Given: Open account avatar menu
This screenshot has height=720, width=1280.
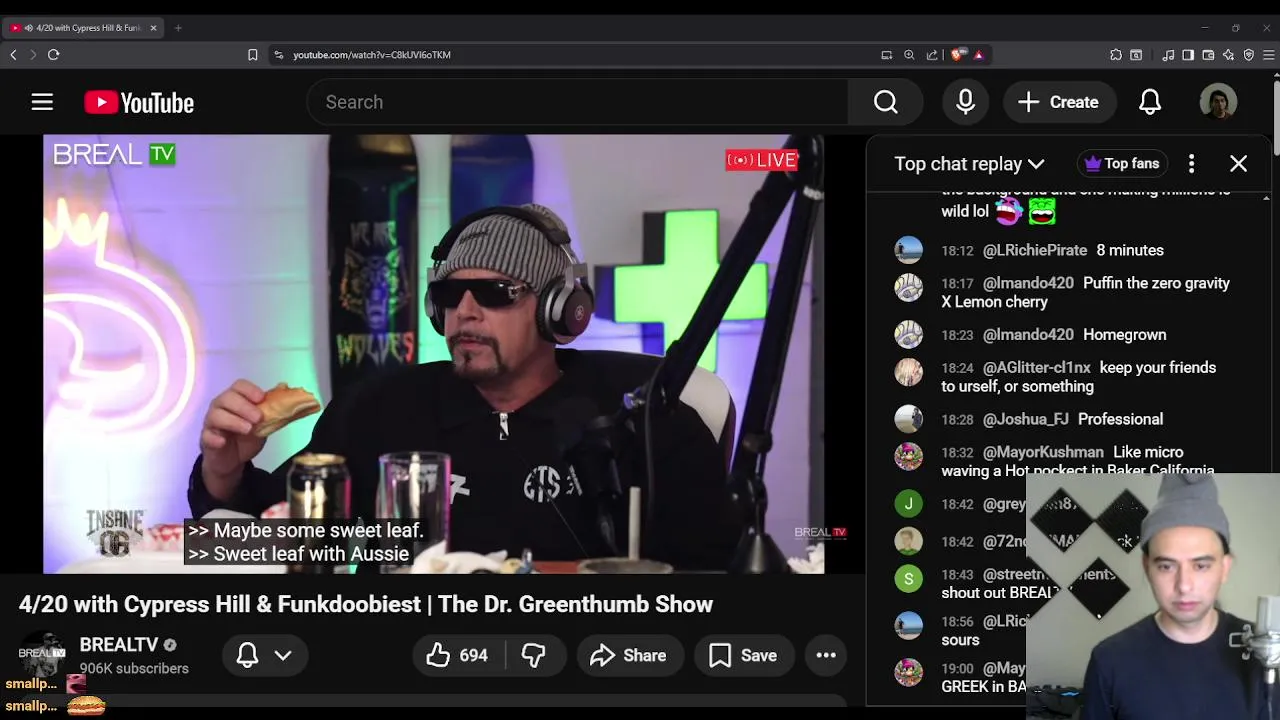Looking at the screenshot, I should pos(1218,102).
